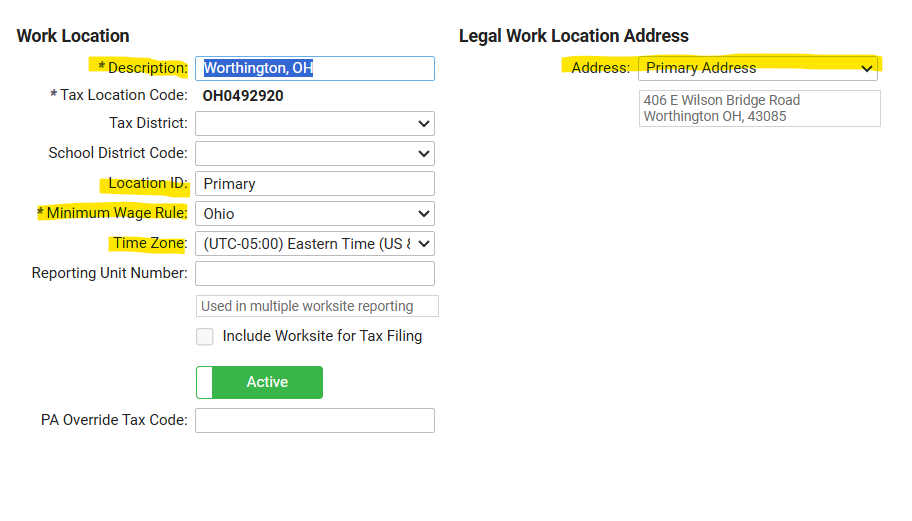Image resolution: width=912 pixels, height=521 pixels.
Task: Click the 406 E Wilson Bridge Road box
Action: coord(759,108)
